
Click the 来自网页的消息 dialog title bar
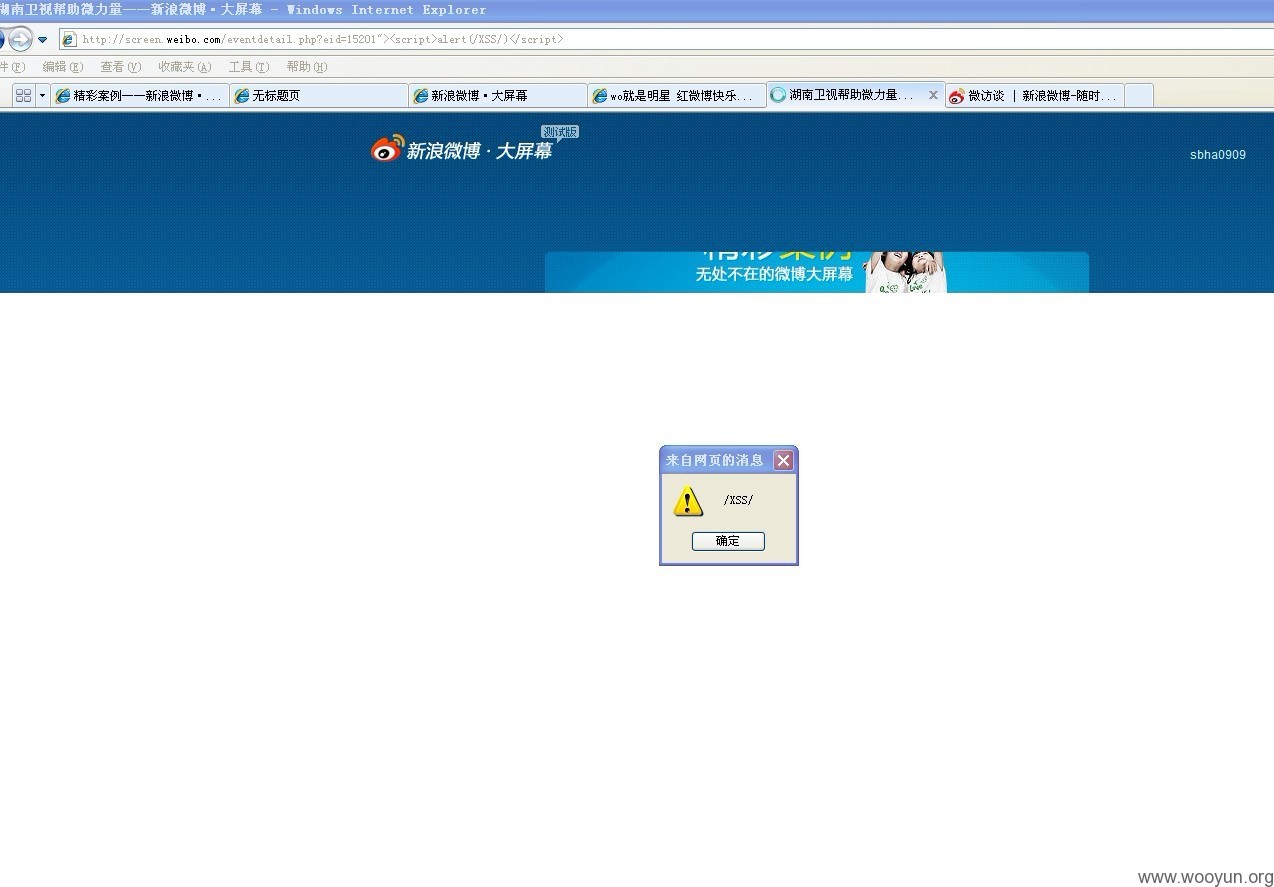[x=729, y=460]
